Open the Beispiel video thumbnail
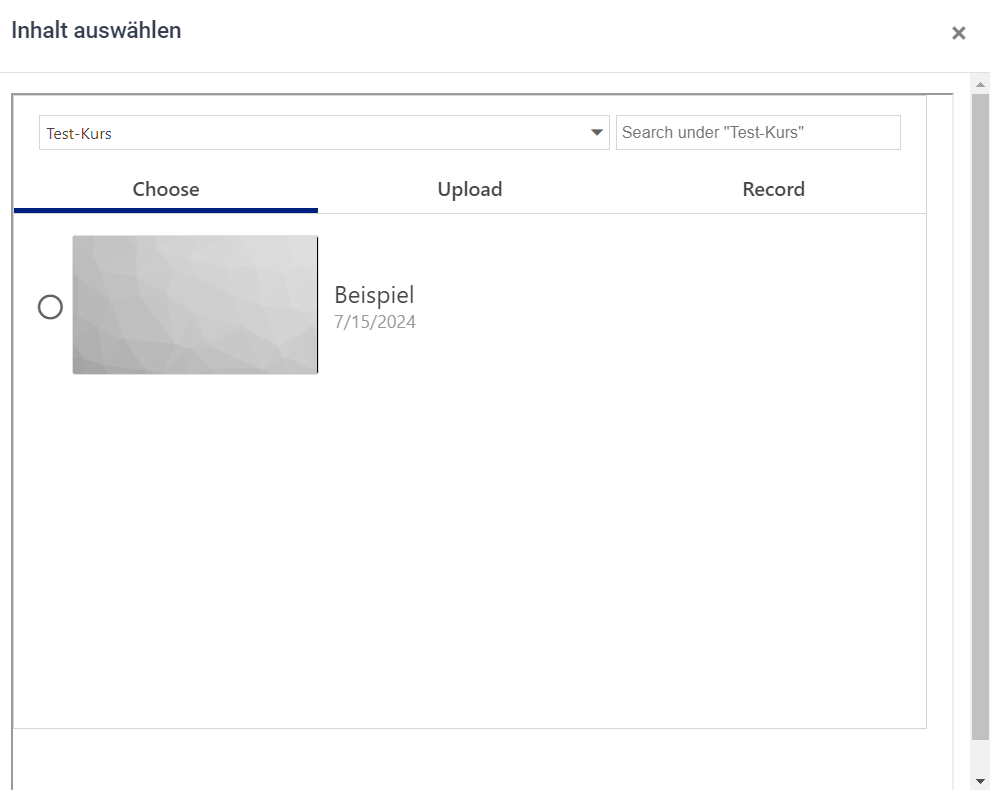The width and height of the screenshot is (990, 790). click(x=195, y=305)
